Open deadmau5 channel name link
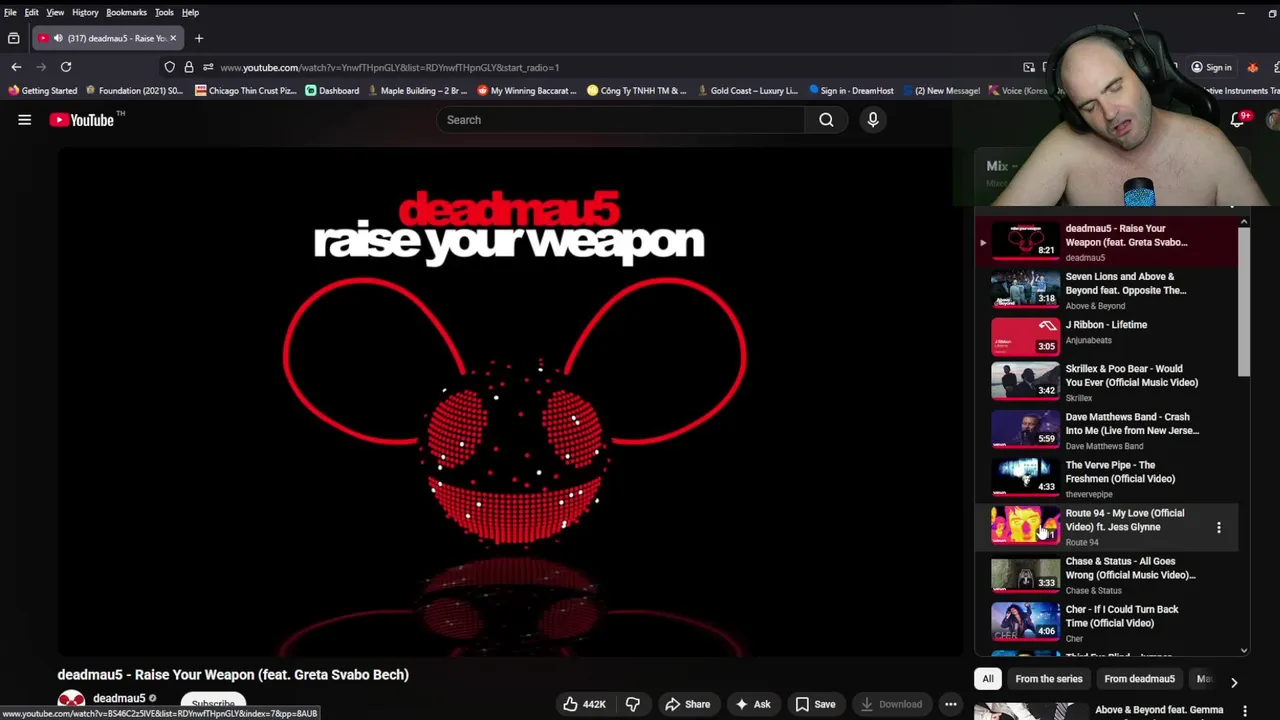Screen dimensions: 1280x720 click(119, 698)
